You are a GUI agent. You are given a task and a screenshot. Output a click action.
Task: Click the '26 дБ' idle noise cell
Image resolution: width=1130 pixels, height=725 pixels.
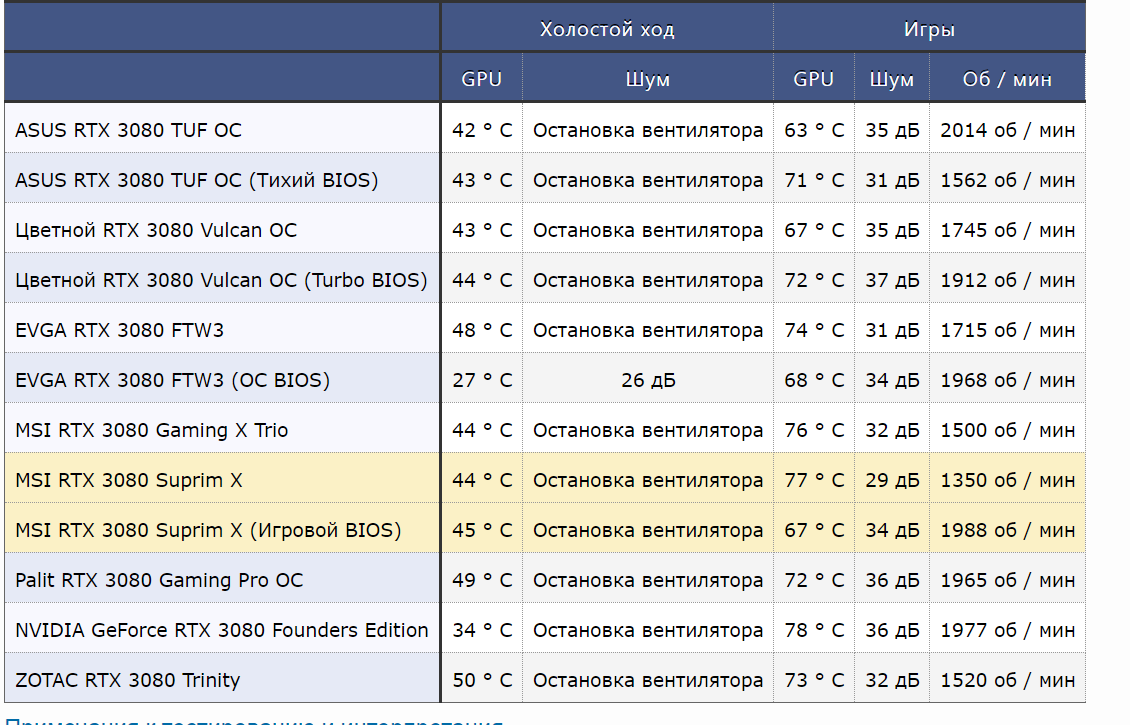click(x=647, y=380)
